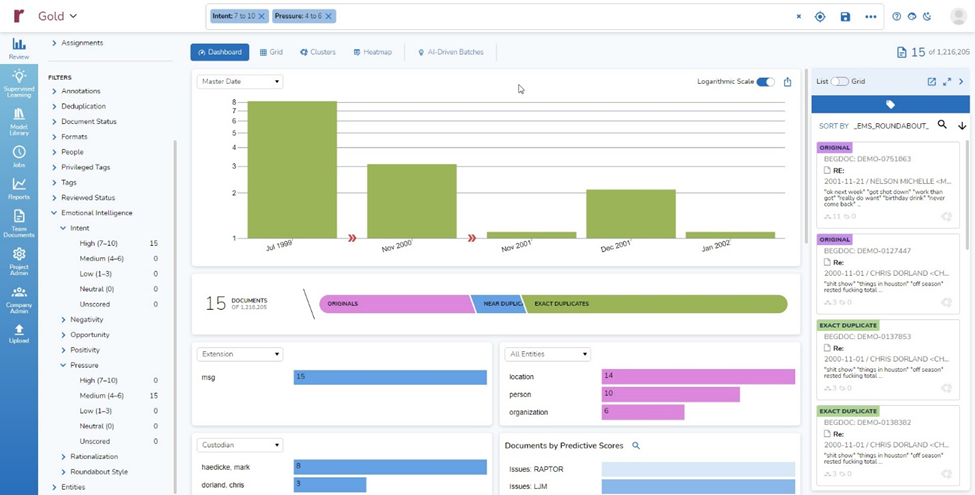Image resolution: width=975 pixels, height=495 pixels.
Task: Toggle the List/Grid view switch
Action: click(839, 81)
